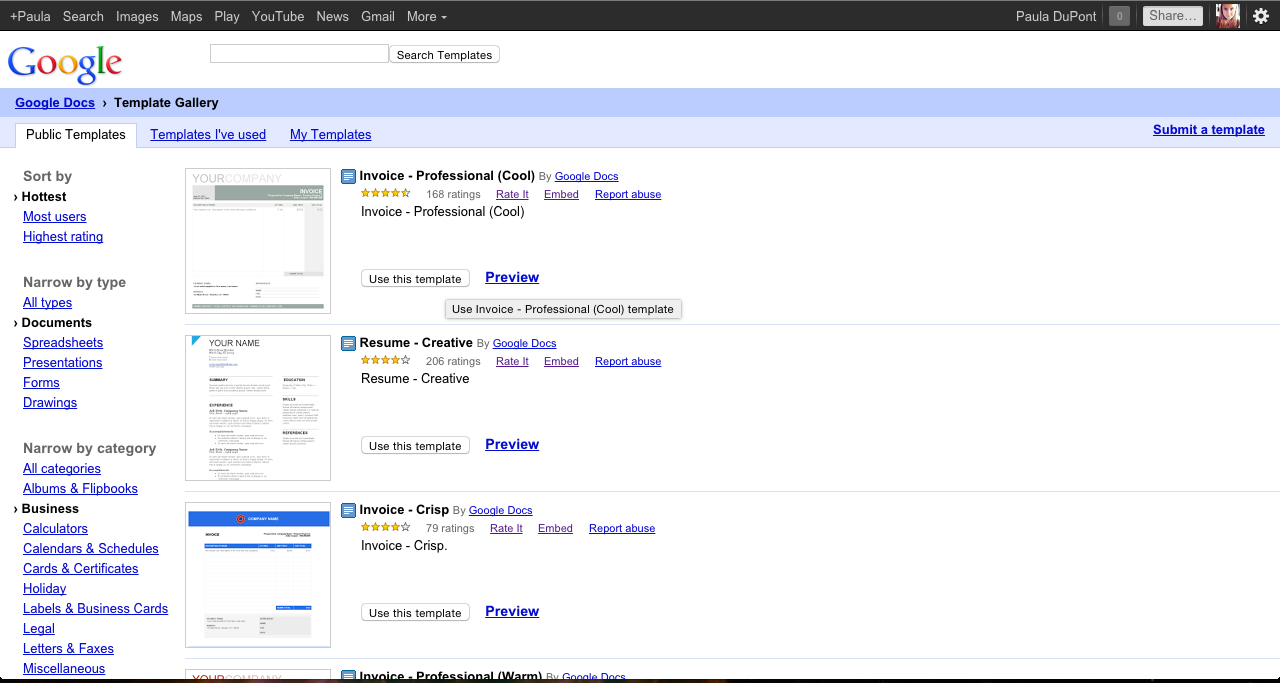Screen dimensions: 1280x683
Task: Narrow type to Drawings
Action: 50,403
